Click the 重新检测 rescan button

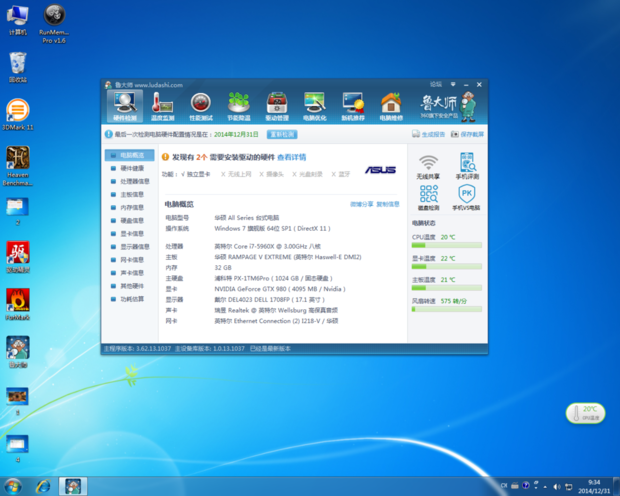281,133
